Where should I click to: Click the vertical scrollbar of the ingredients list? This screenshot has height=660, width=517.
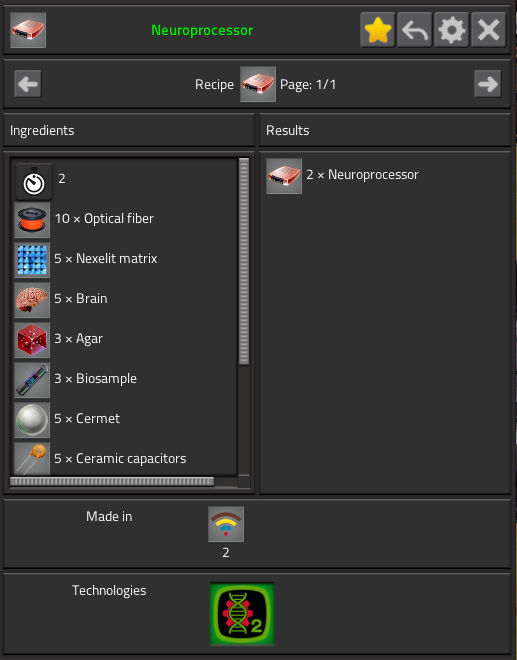[x=244, y=261]
